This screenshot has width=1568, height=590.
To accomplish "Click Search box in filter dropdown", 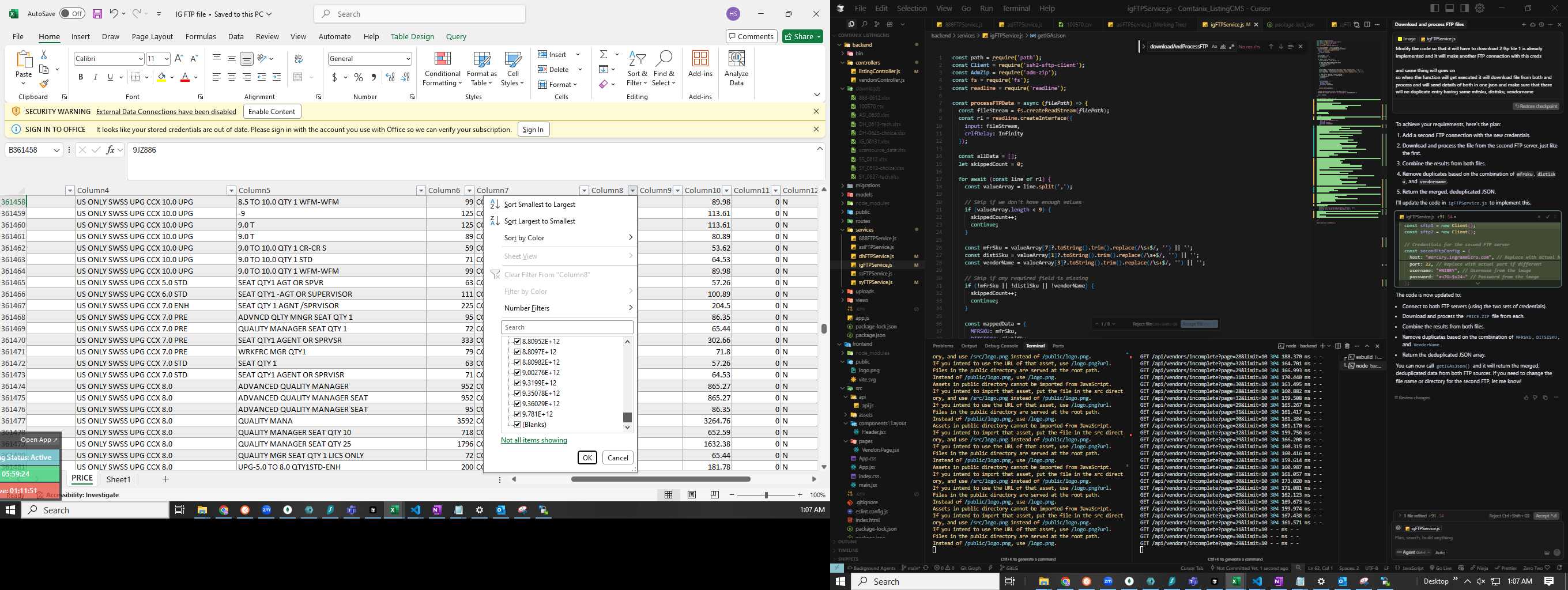I will coord(567,327).
